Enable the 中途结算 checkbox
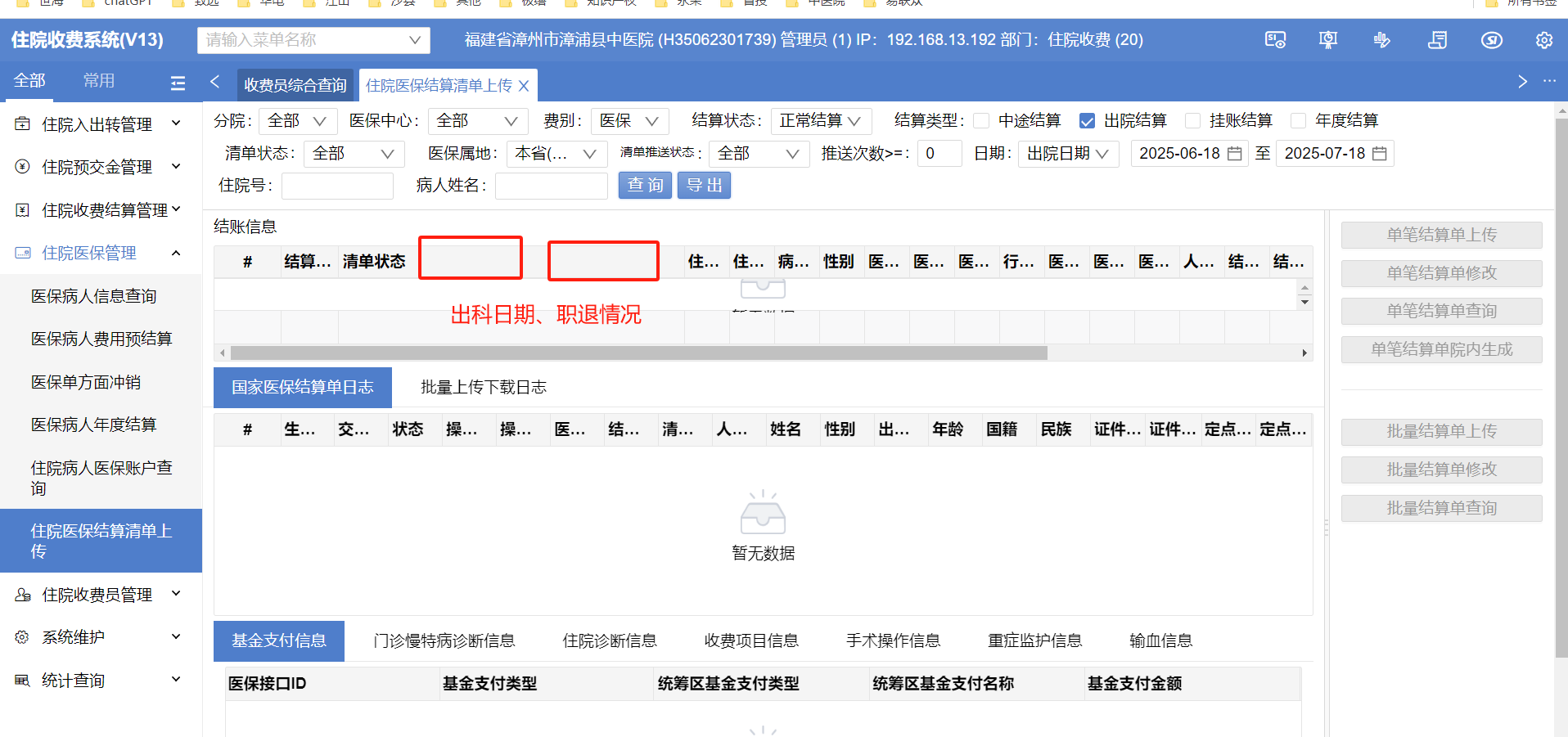 981,121
